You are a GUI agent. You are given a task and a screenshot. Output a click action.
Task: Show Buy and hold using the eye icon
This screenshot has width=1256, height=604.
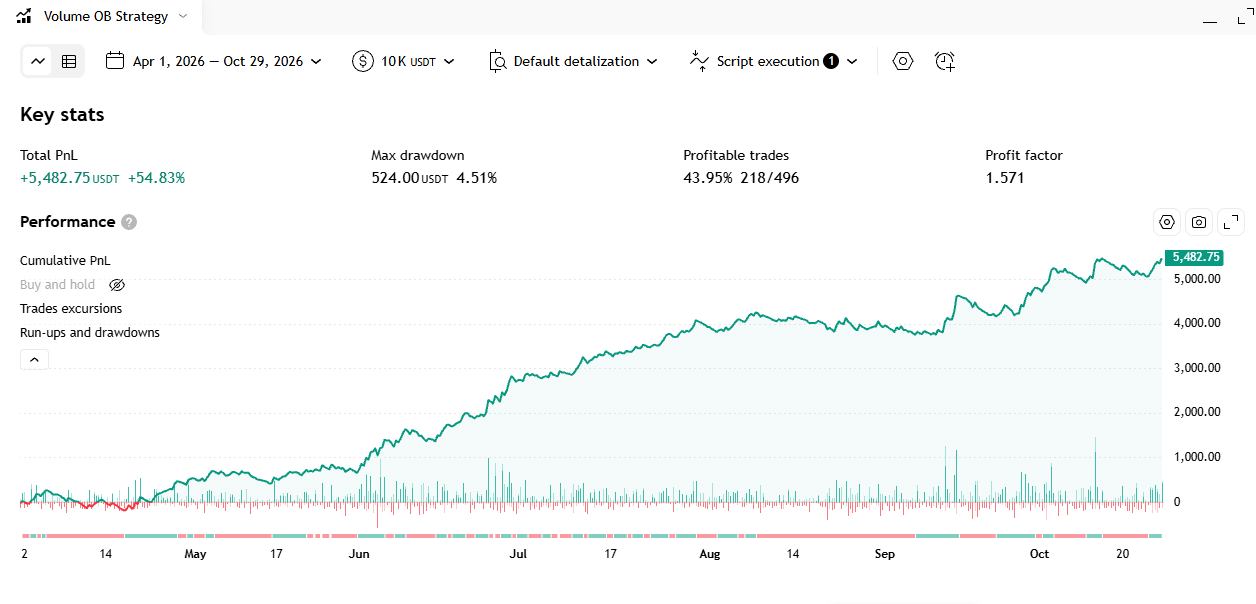tap(117, 285)
